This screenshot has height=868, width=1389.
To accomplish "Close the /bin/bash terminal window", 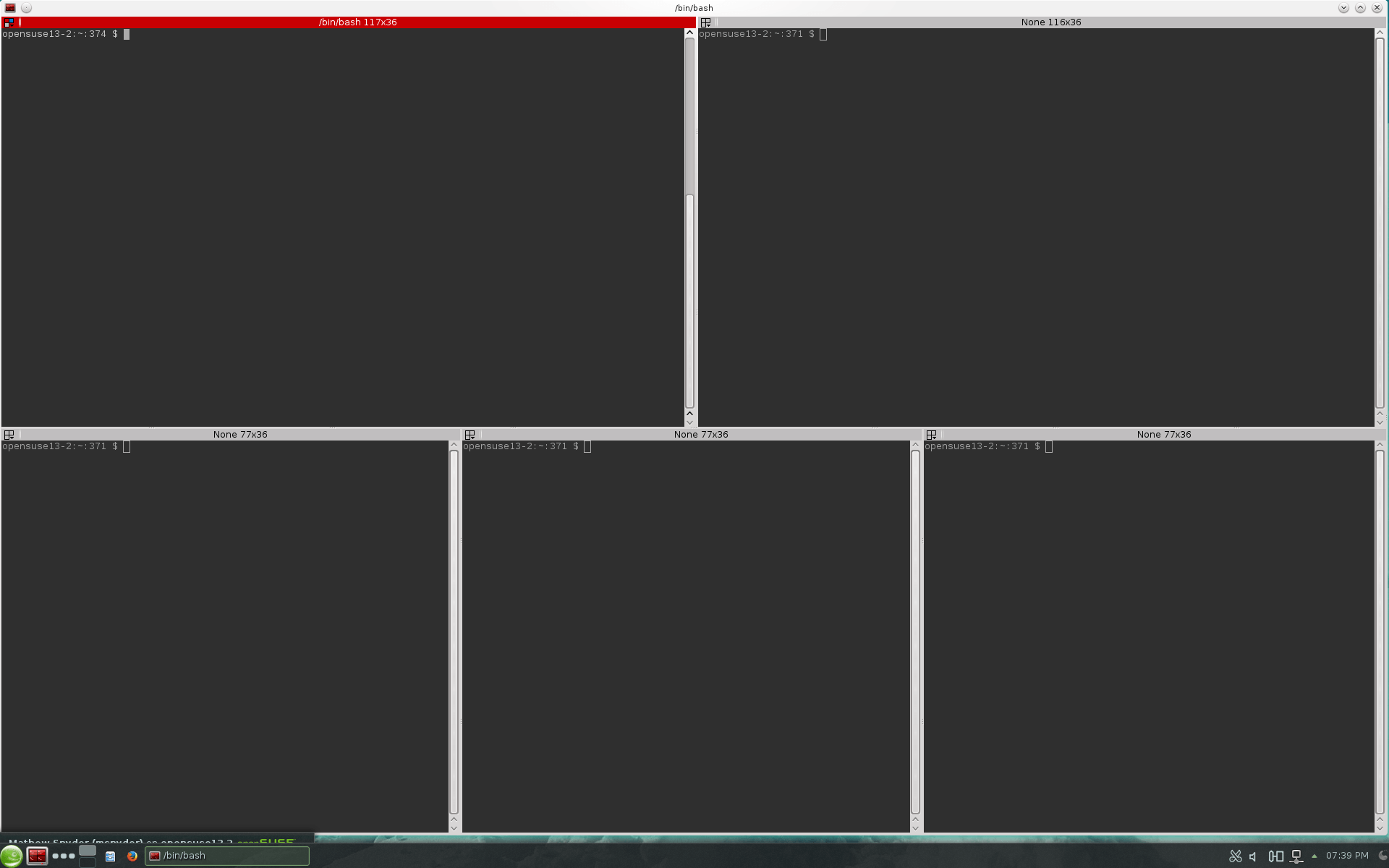I will point(1377,8).
